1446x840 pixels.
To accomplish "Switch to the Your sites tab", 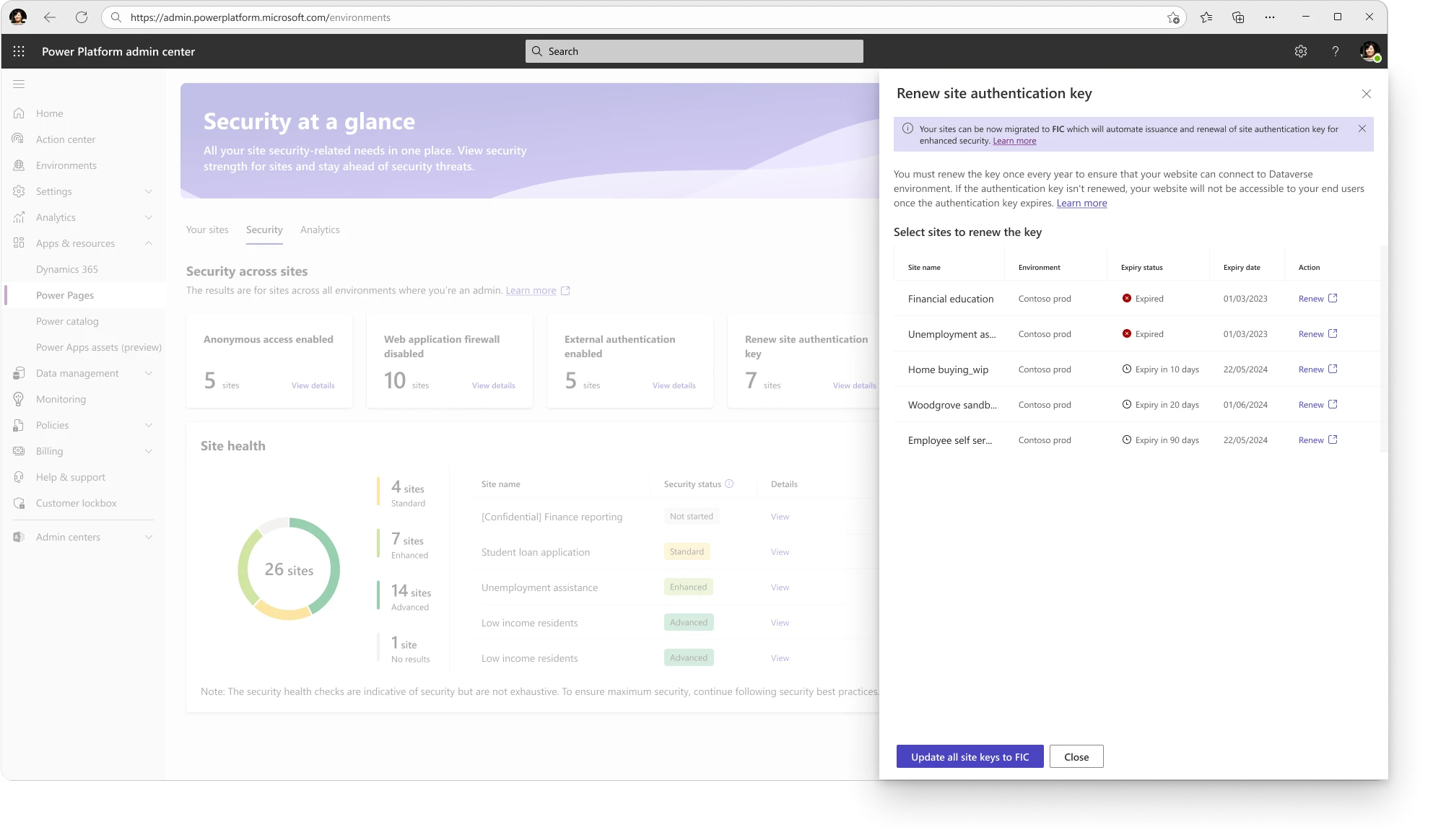I will pyautogui.click(x=207, y=229).
